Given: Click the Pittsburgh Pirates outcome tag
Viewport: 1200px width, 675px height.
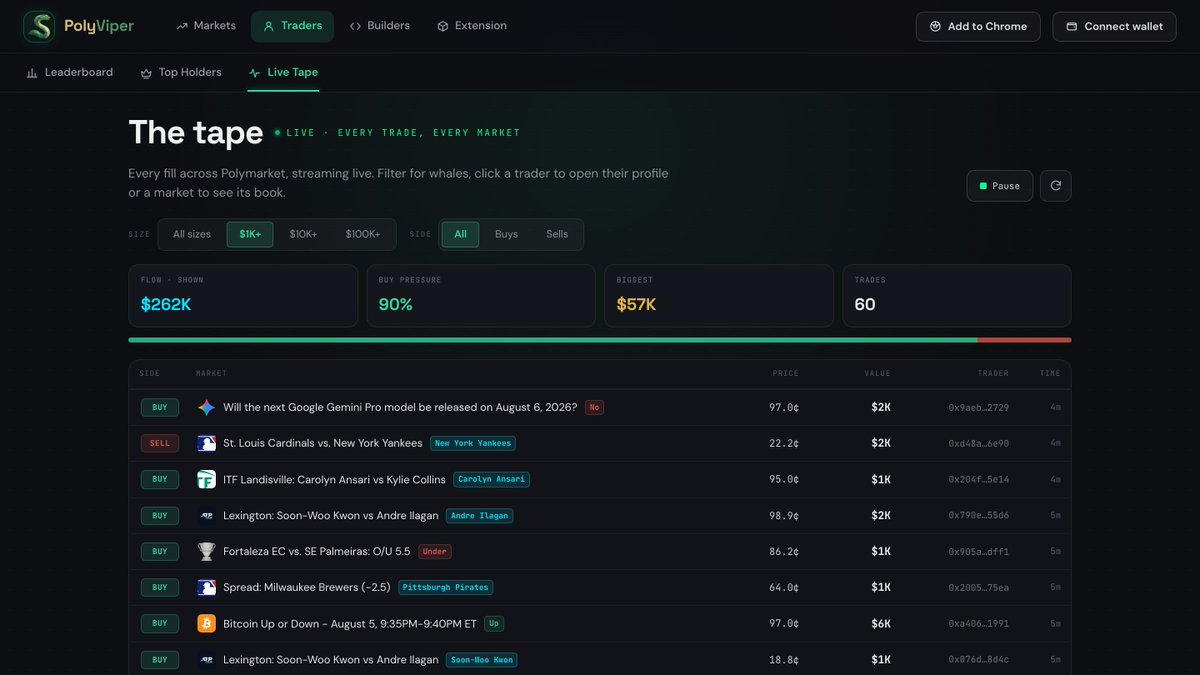Looking at the screenshot, I should coord(445,587).
